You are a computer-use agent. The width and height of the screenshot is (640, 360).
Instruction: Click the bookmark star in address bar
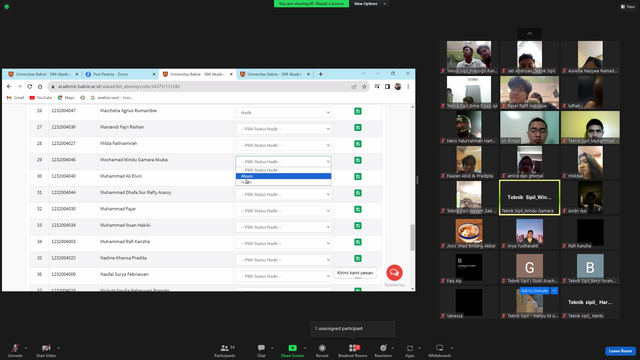(x=364, y=87)
